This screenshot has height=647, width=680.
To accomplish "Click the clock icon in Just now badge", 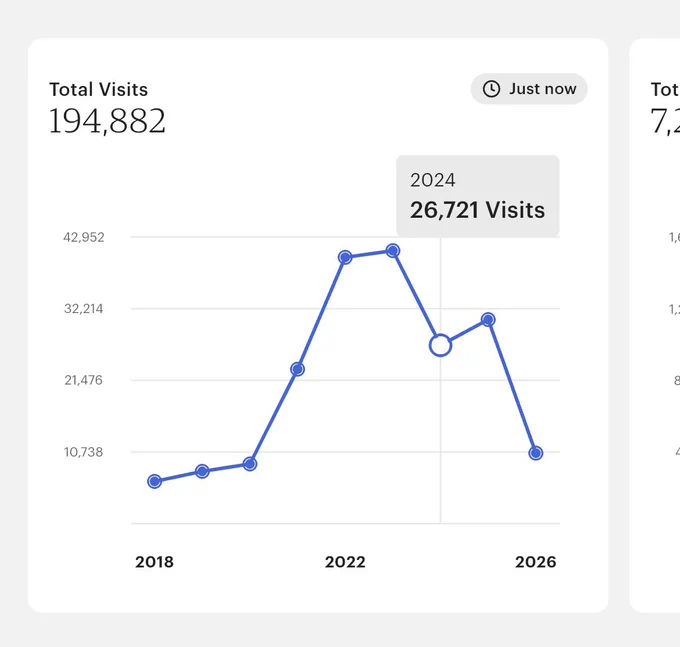I will 491,89.
